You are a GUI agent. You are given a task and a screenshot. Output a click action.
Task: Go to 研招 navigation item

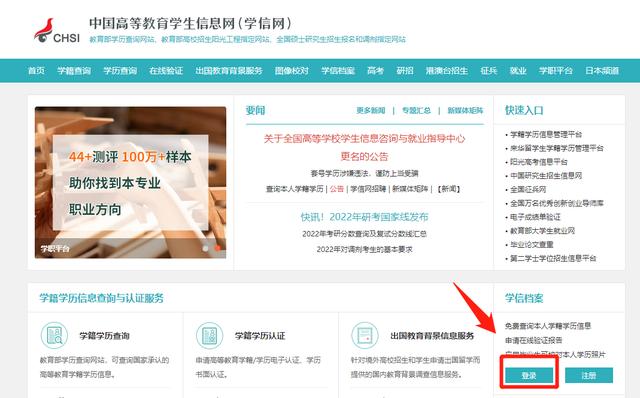[405, 71]
